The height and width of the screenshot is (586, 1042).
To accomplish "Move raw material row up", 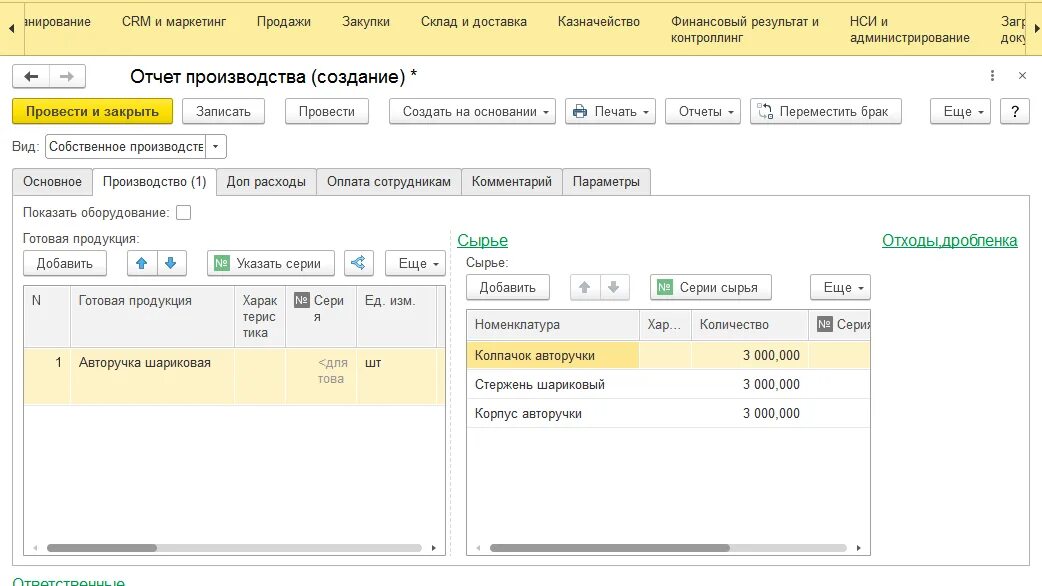I will pyautogui.click(x=585, y=287).
